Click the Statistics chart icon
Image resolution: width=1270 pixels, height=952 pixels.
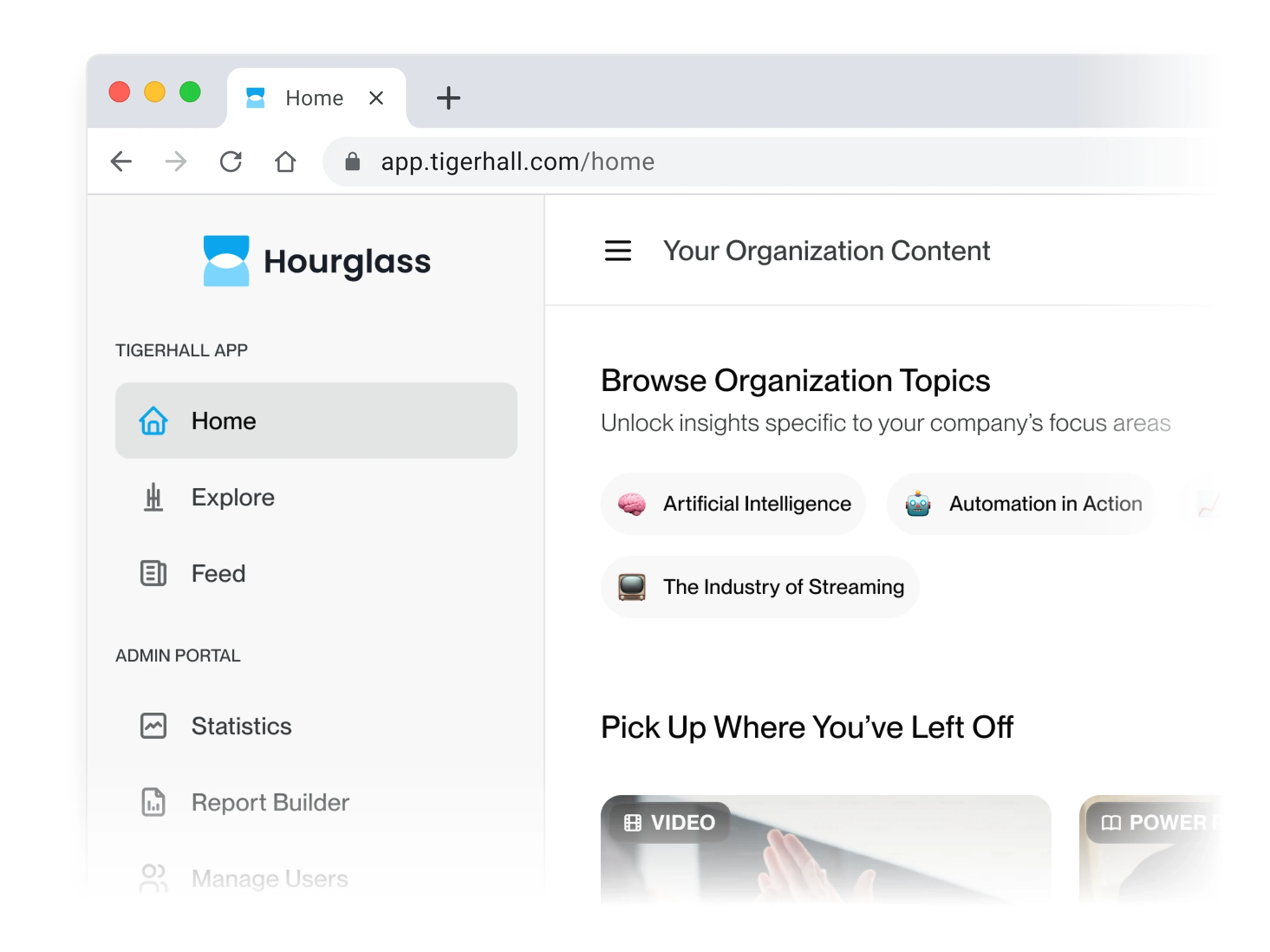pos(153,726)
